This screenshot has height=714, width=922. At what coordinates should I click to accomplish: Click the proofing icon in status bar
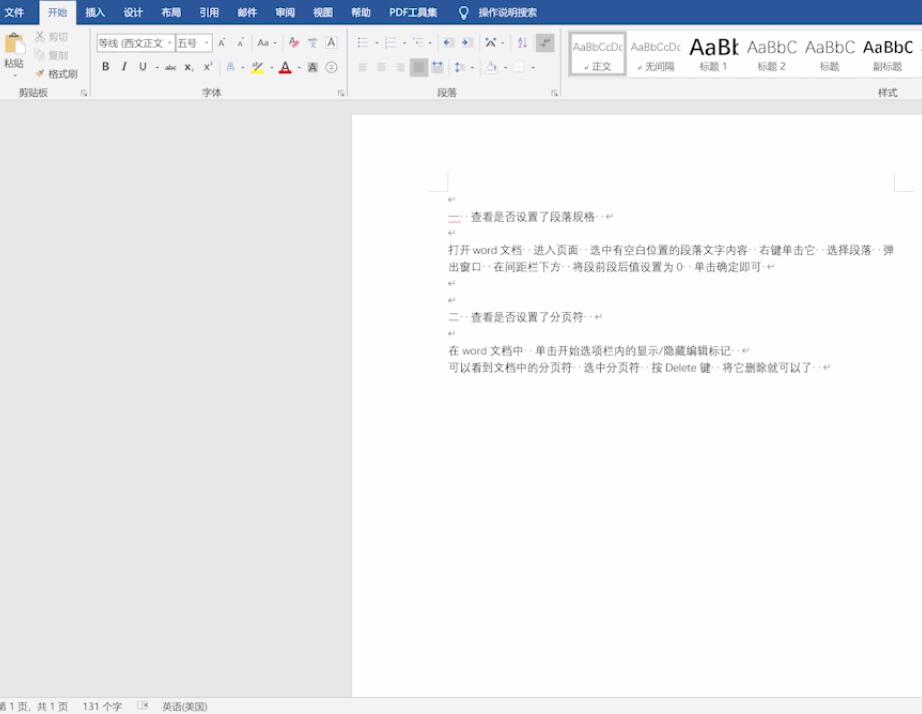click(x=142, y=706)
